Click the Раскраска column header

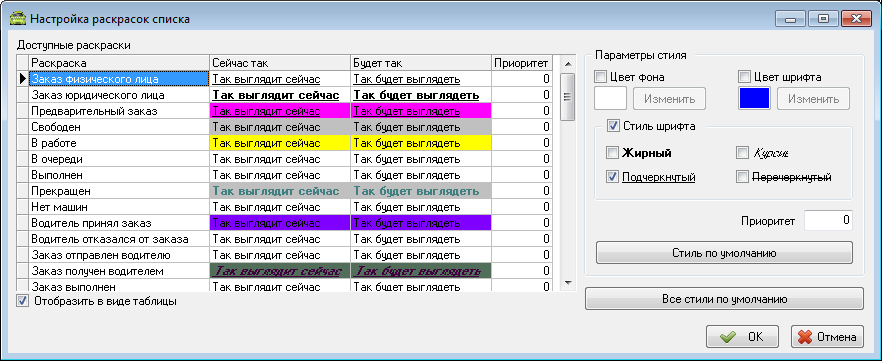click(x=119, y=63)
